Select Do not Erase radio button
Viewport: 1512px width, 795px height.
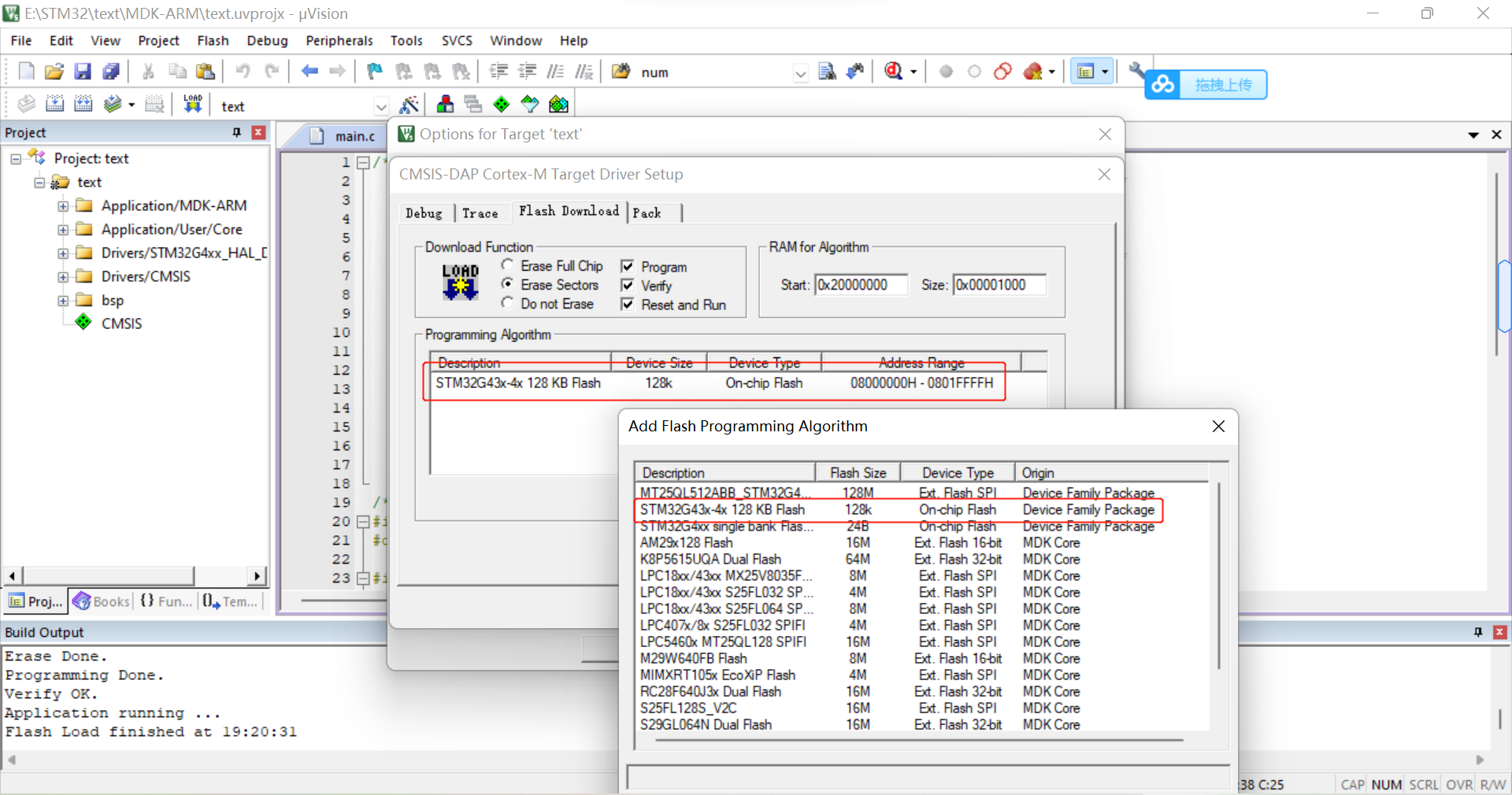pos(508,303)
